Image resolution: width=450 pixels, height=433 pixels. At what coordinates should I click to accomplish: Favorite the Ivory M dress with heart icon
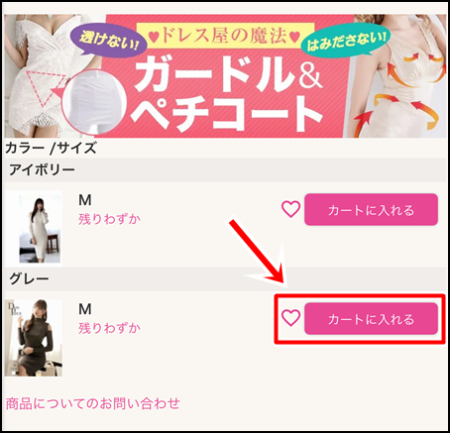click(291, 209)
